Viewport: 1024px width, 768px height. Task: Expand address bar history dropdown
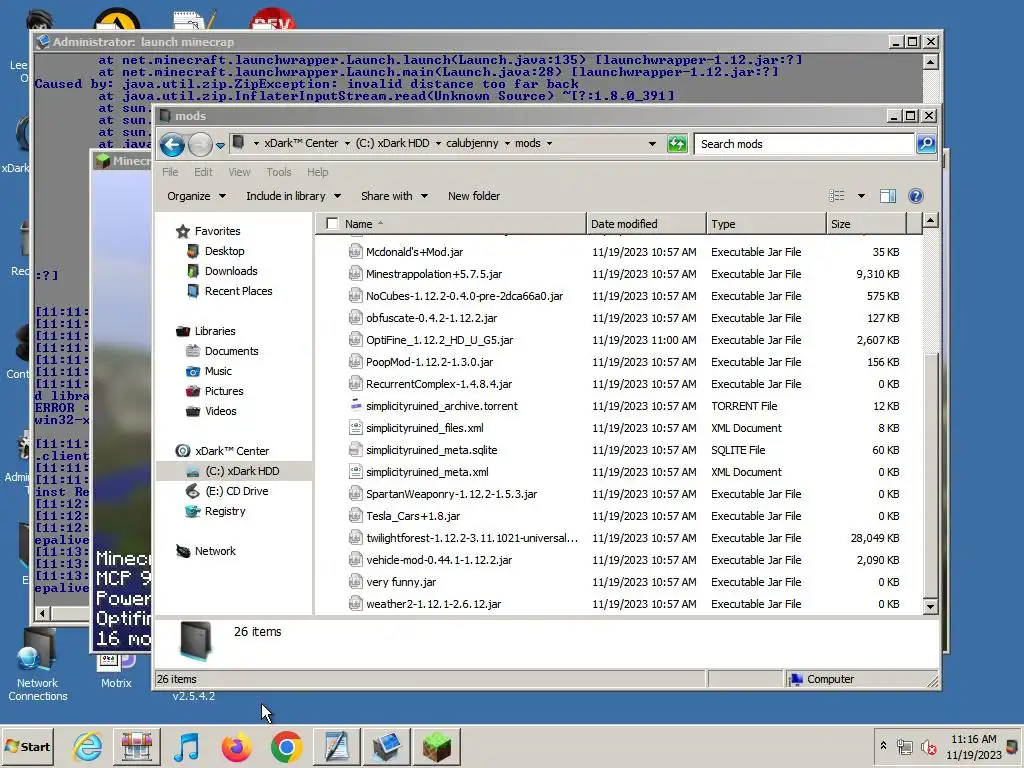652,144
